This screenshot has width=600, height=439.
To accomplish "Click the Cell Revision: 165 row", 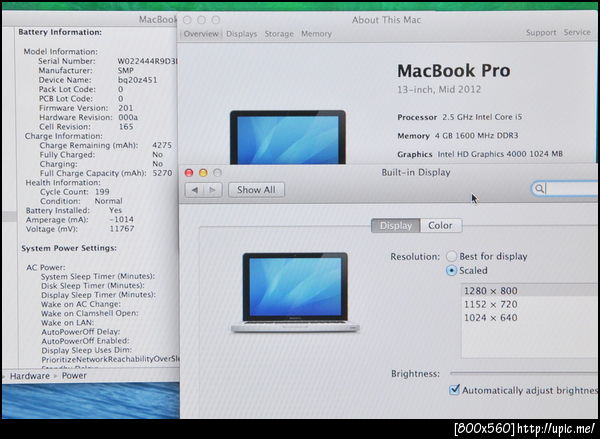I will point(86,127).
